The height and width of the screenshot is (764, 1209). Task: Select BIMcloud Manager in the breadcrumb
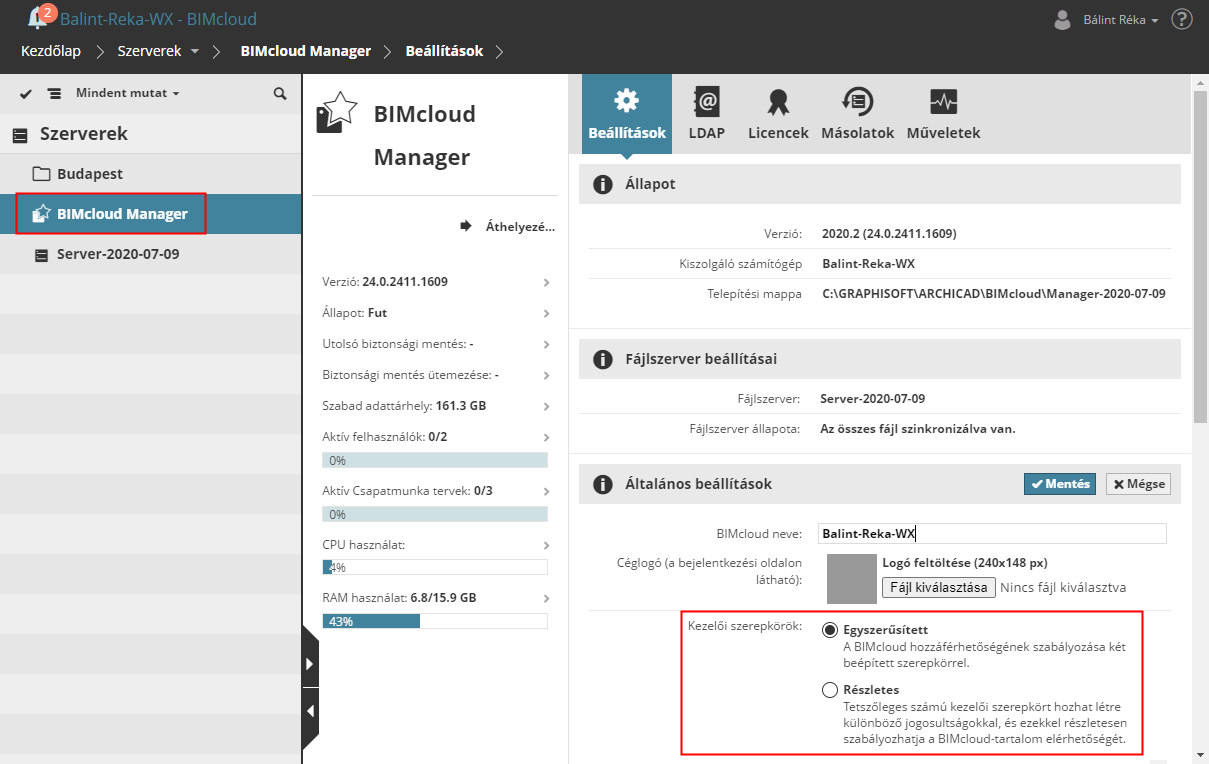[x=305, y=51]
